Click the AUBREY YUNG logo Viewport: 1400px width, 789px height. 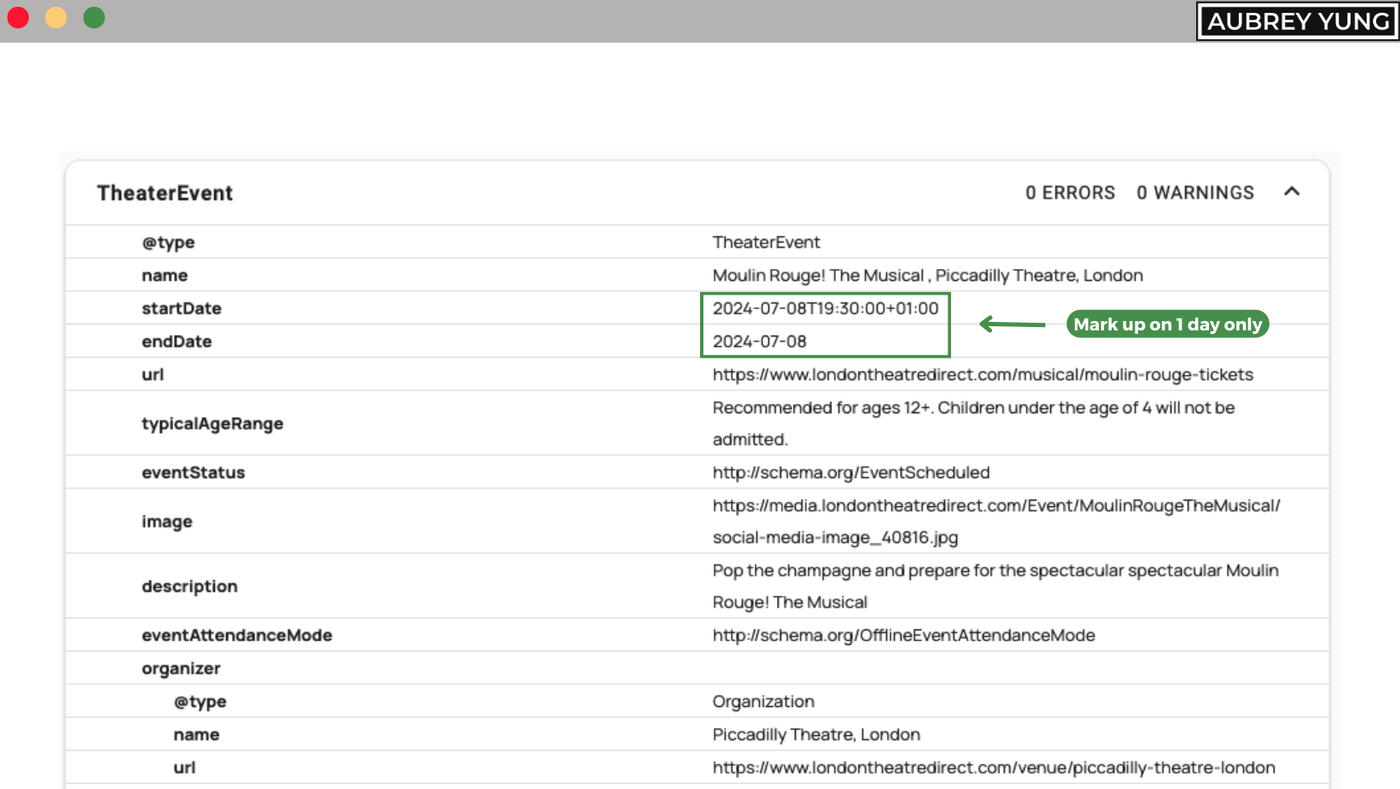[1296, 21]
